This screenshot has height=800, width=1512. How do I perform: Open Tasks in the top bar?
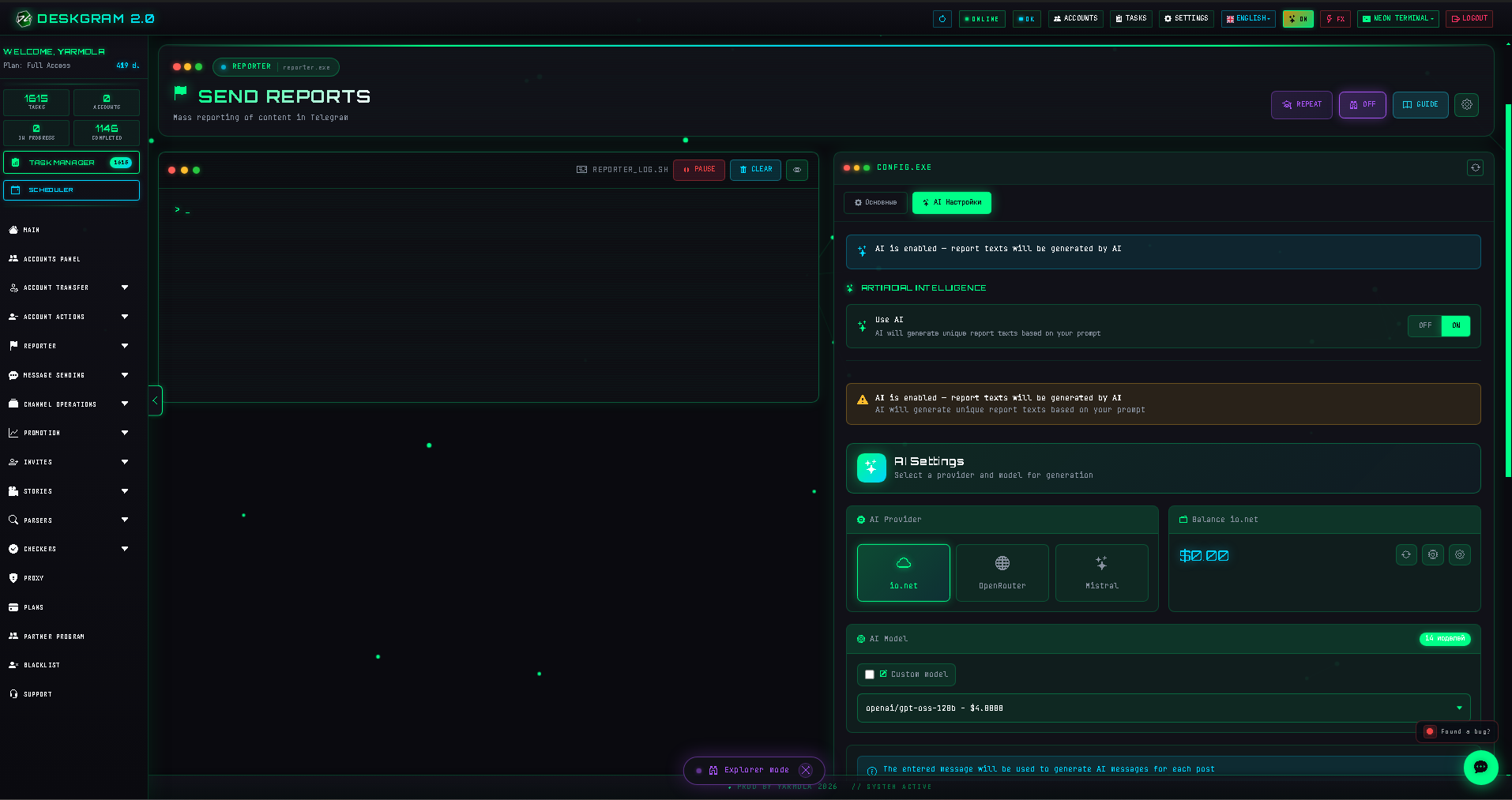(x=1130, y=18)
